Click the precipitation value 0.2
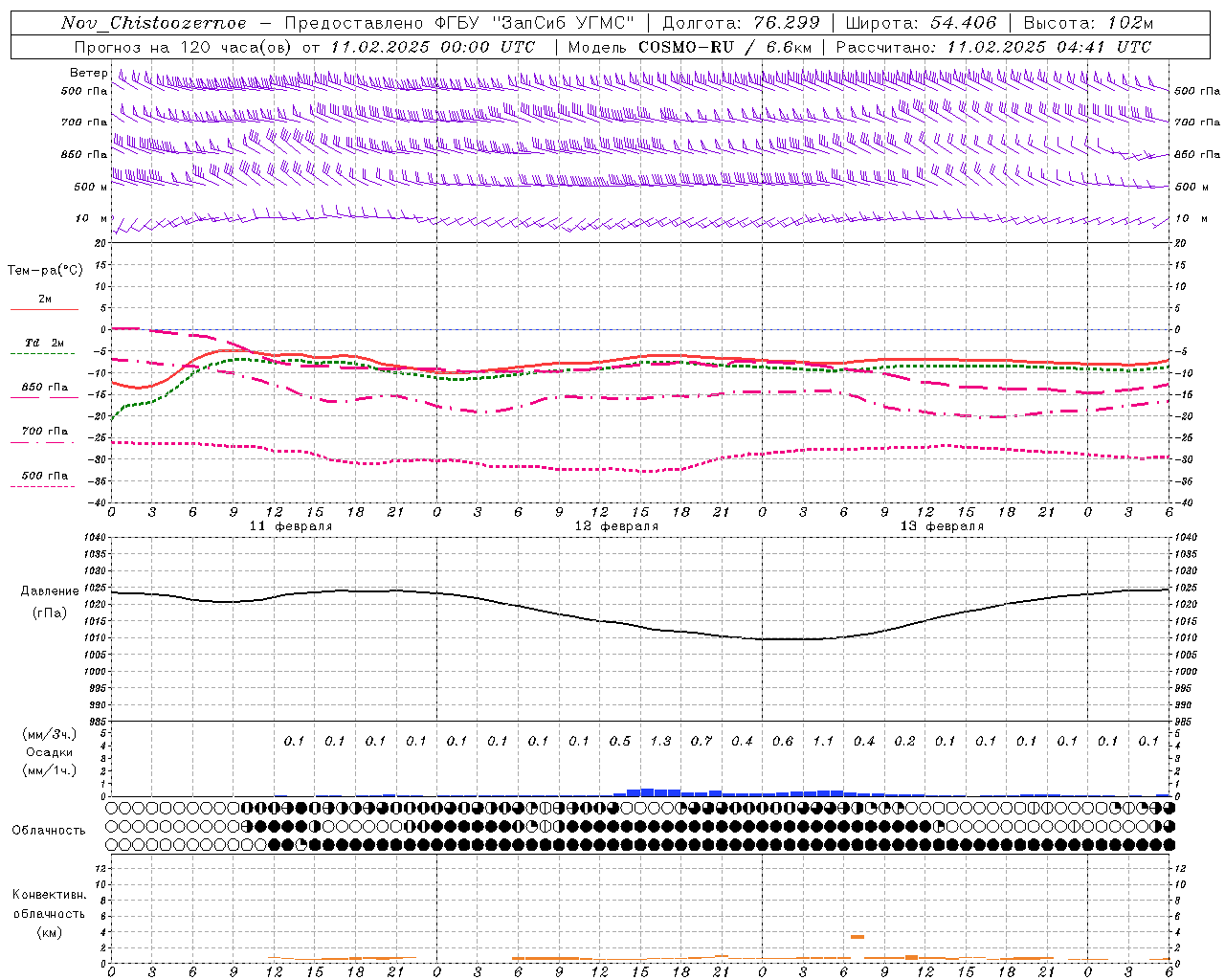 point(904,741)
